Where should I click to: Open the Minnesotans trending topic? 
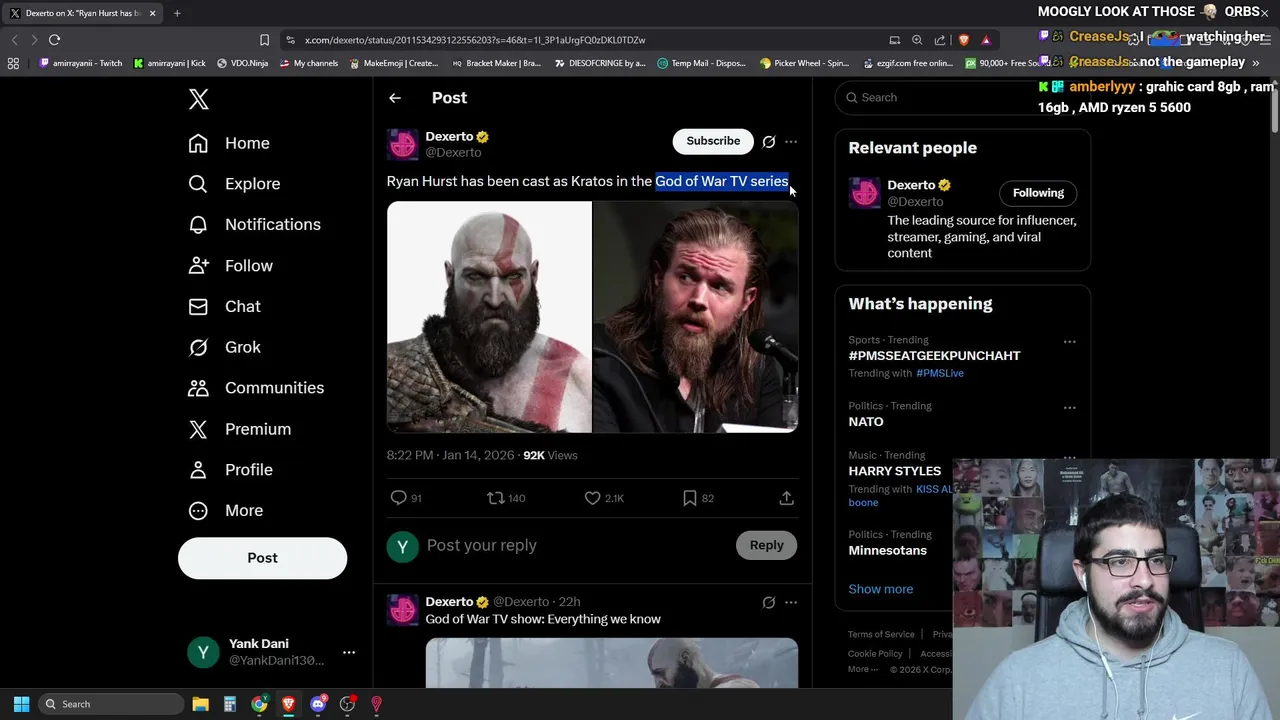coord(887,550)
